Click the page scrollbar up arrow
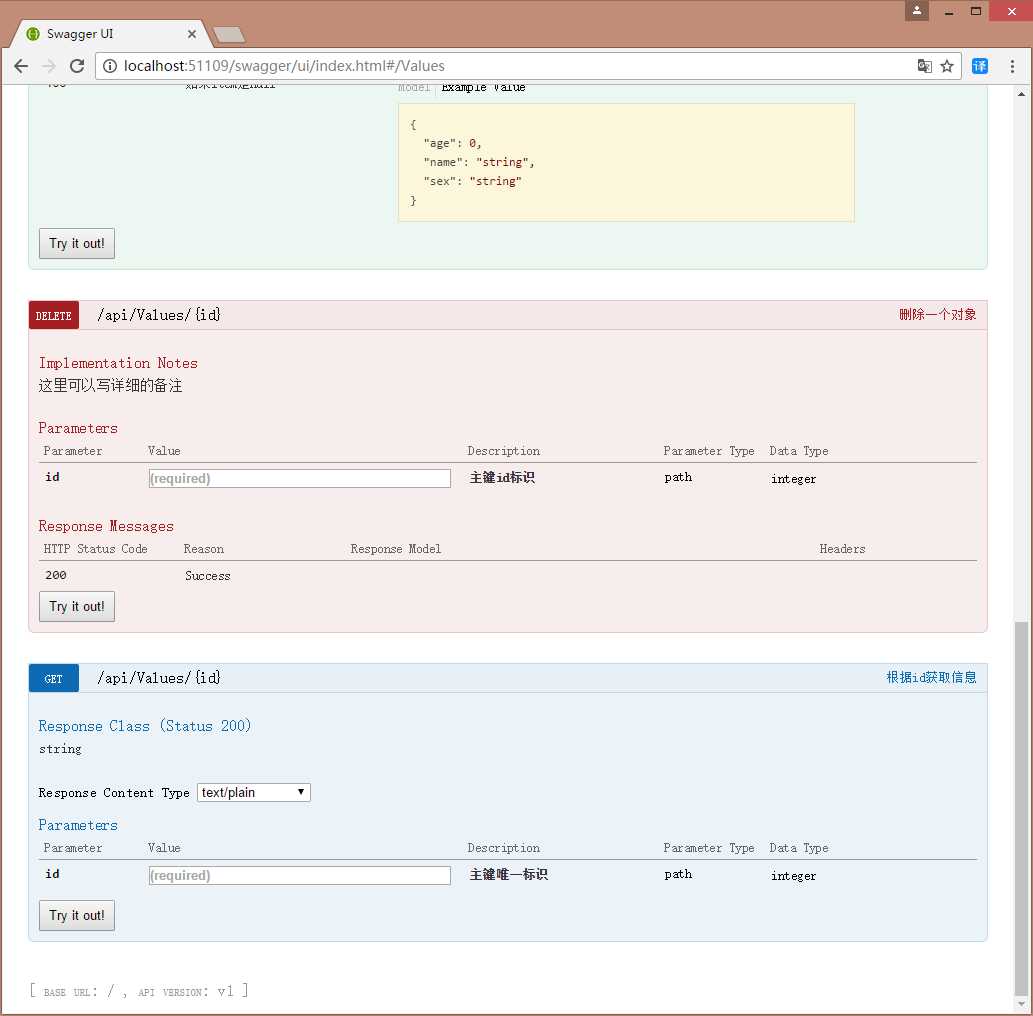1033x1016 pixels. point(1021,94)
